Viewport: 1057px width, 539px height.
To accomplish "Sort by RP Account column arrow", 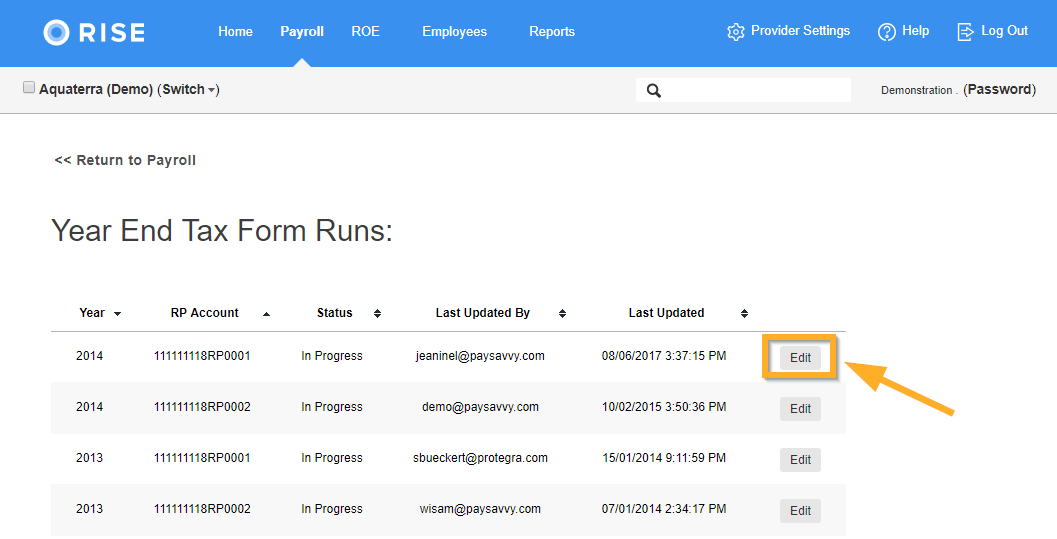I will (x=266, y=314).
